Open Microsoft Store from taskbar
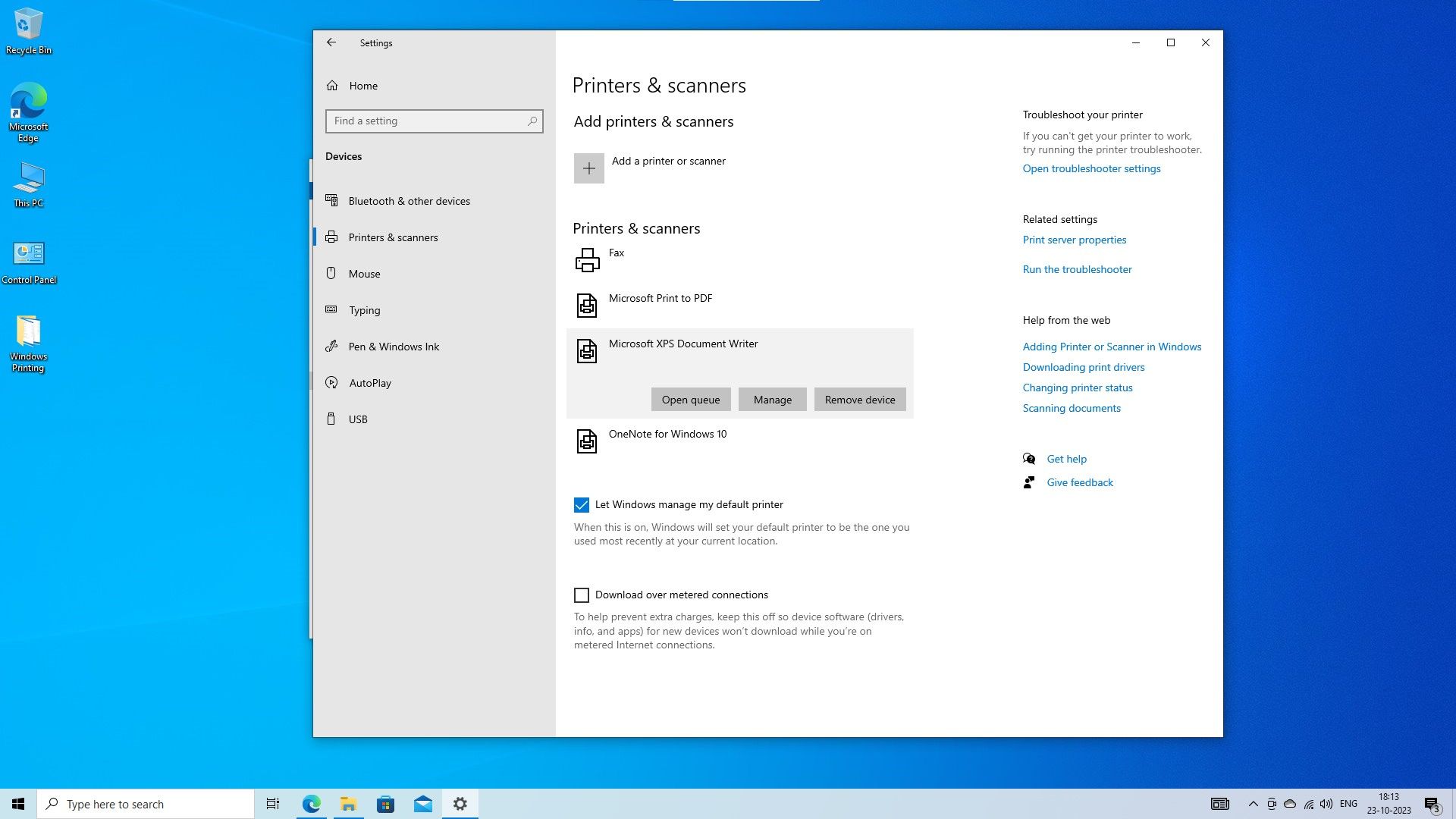The height and width of the screenshot is (819, 1456). pos(386,805)
